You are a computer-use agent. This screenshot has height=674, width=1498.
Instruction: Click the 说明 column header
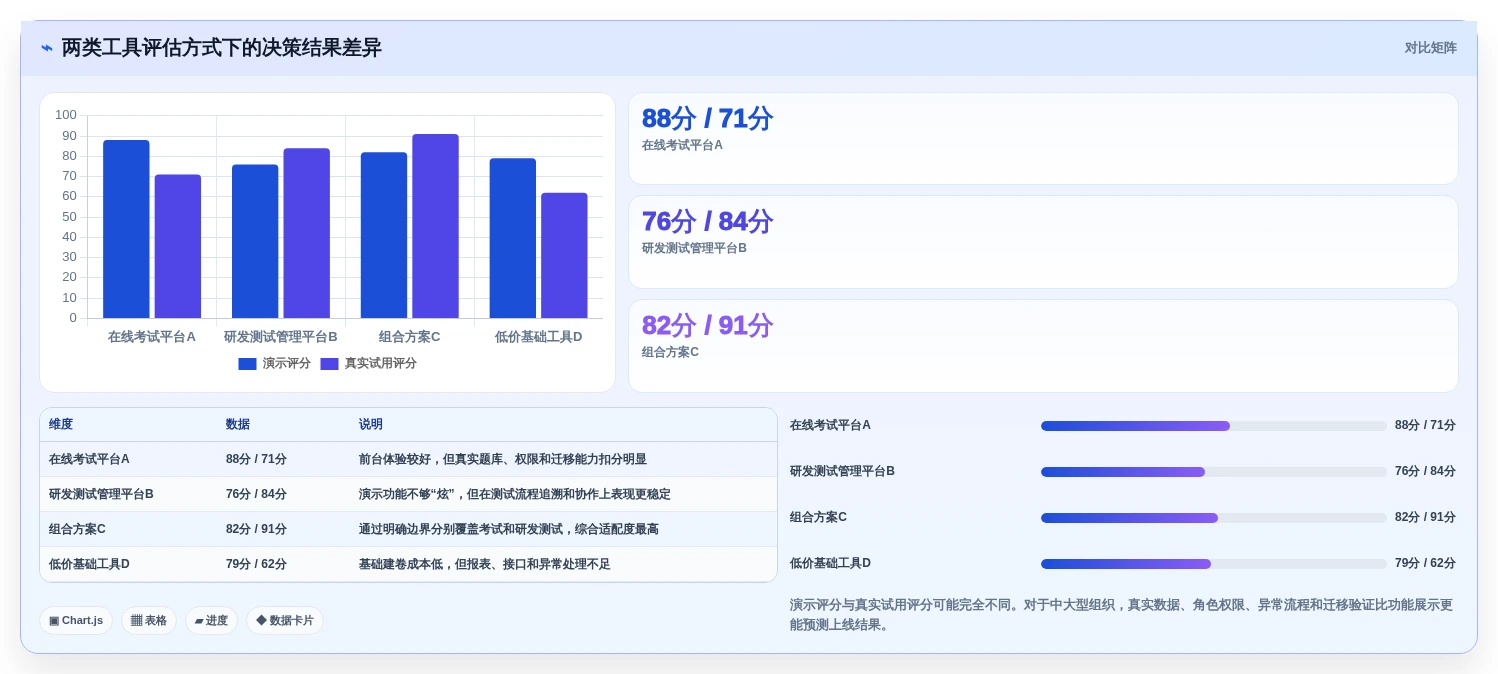(371, 425)
